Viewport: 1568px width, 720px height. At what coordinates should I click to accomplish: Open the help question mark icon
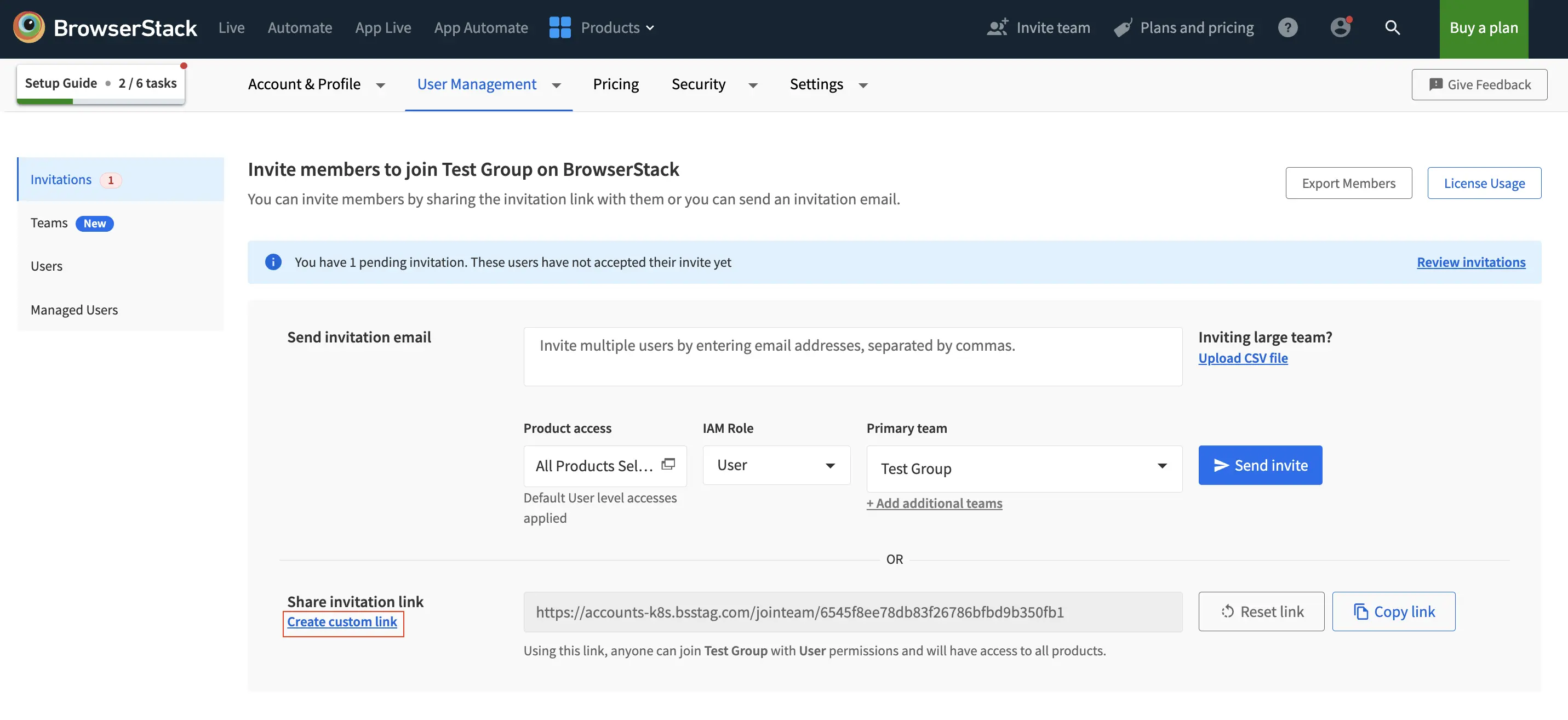tap(1289, 27)
